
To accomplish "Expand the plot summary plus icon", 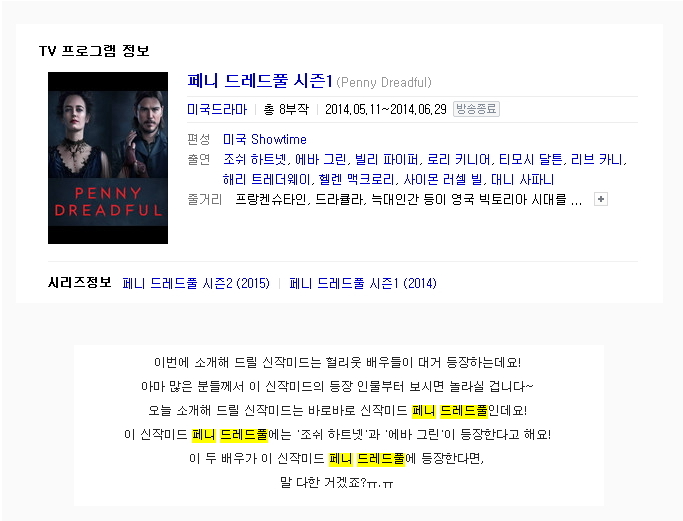I will click(x=601, y=200).
